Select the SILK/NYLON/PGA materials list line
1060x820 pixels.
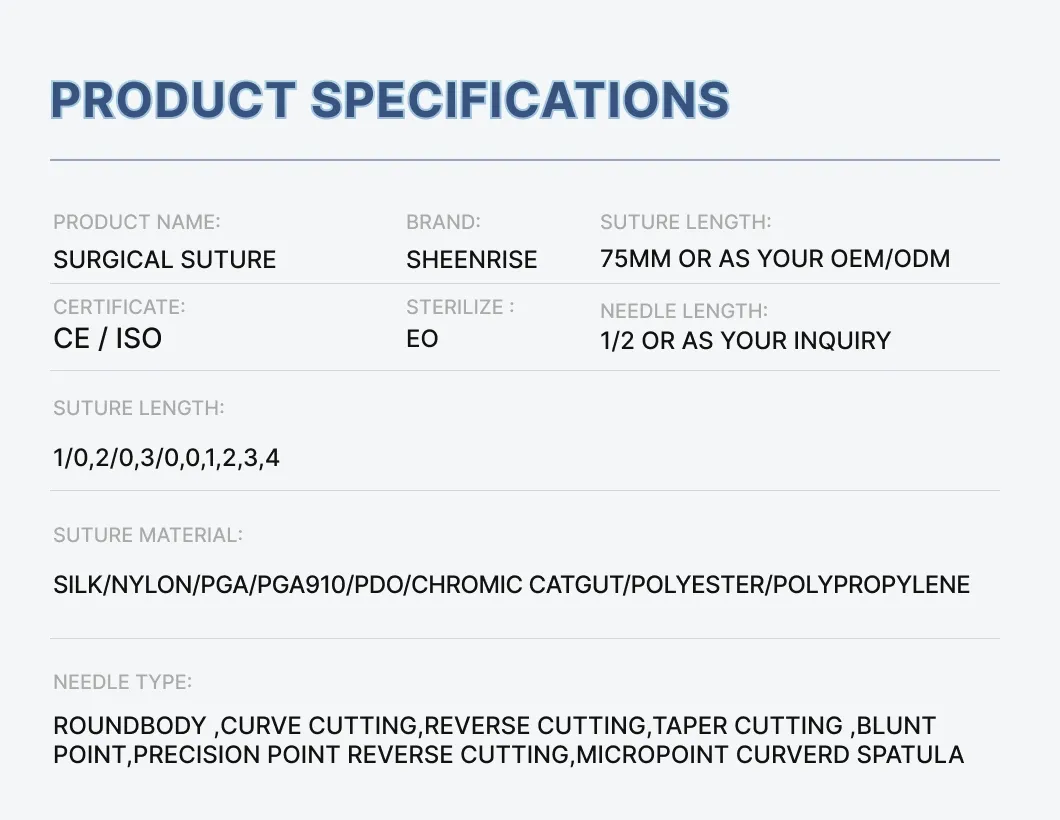click(x=512, y=585)
